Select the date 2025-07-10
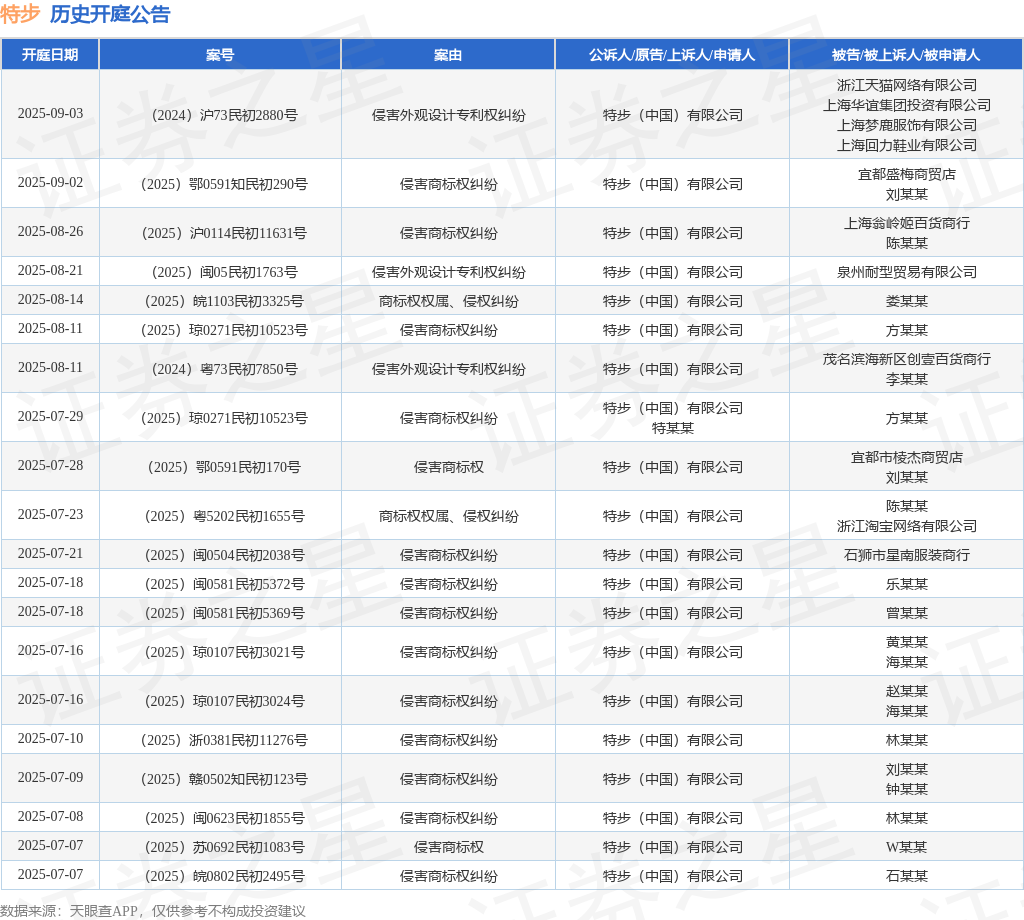This screenshot has height=920, width=1024. tap(50, 738)
